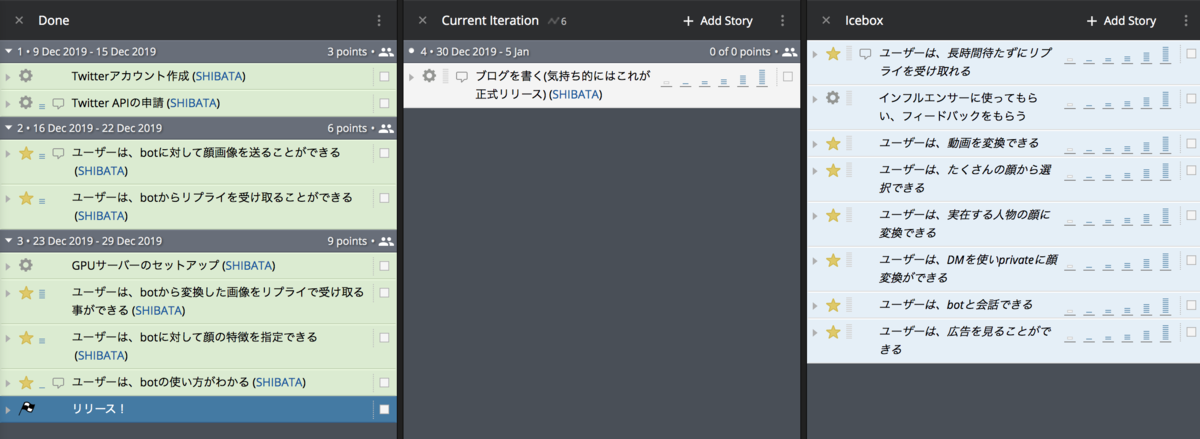Image resolution: width=1200 pixels, height=439 pixels.
Task: Expand 広告を見ることができる story
Action: coord(814,331)
